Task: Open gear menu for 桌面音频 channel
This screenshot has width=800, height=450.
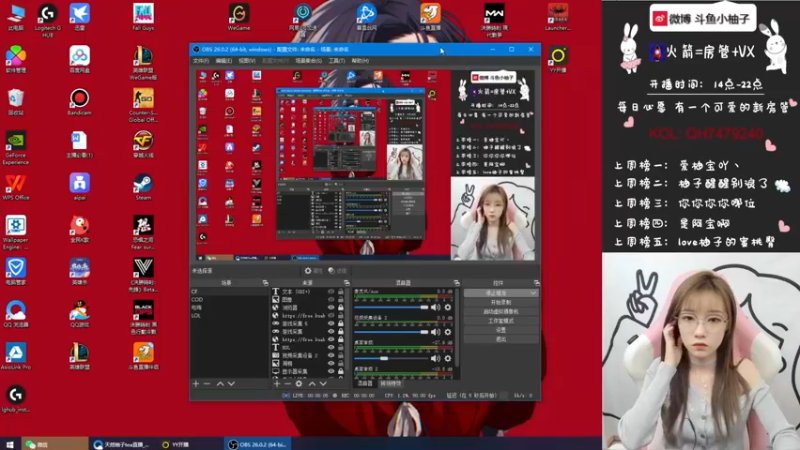Action: (448, 358)
